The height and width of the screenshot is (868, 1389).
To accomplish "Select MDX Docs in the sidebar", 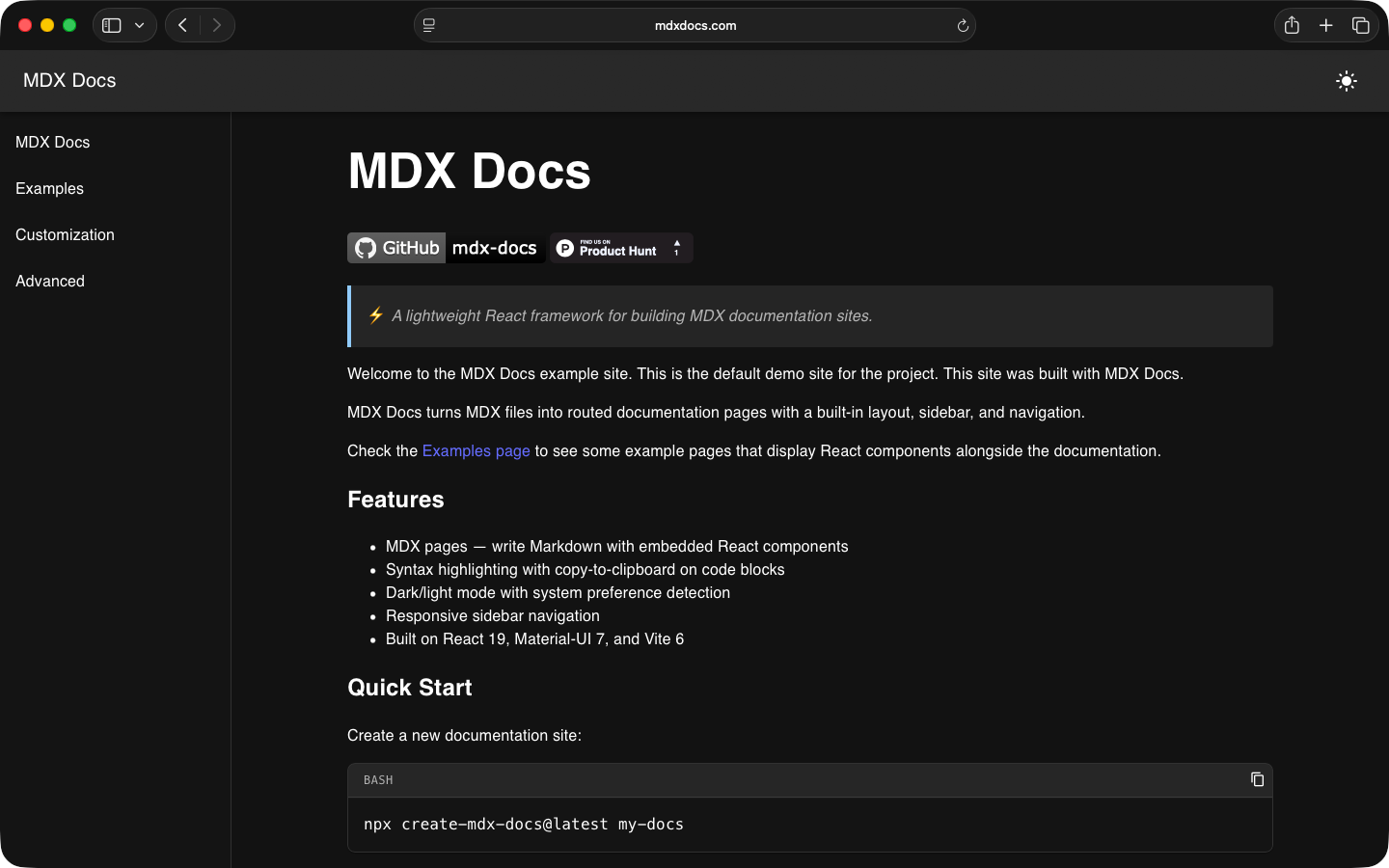I will click(53, 143).
